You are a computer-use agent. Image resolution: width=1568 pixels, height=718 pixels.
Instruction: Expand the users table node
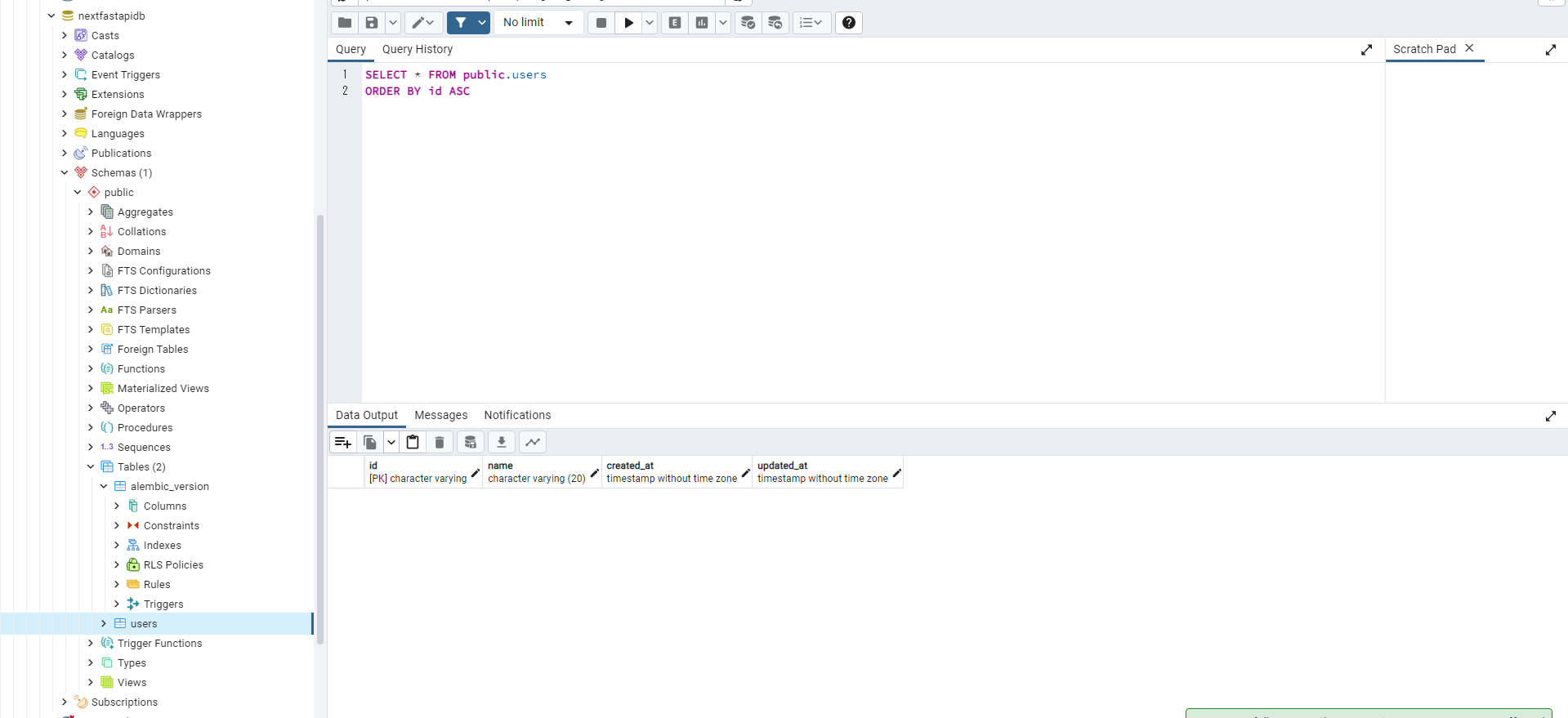pos(104,623)
